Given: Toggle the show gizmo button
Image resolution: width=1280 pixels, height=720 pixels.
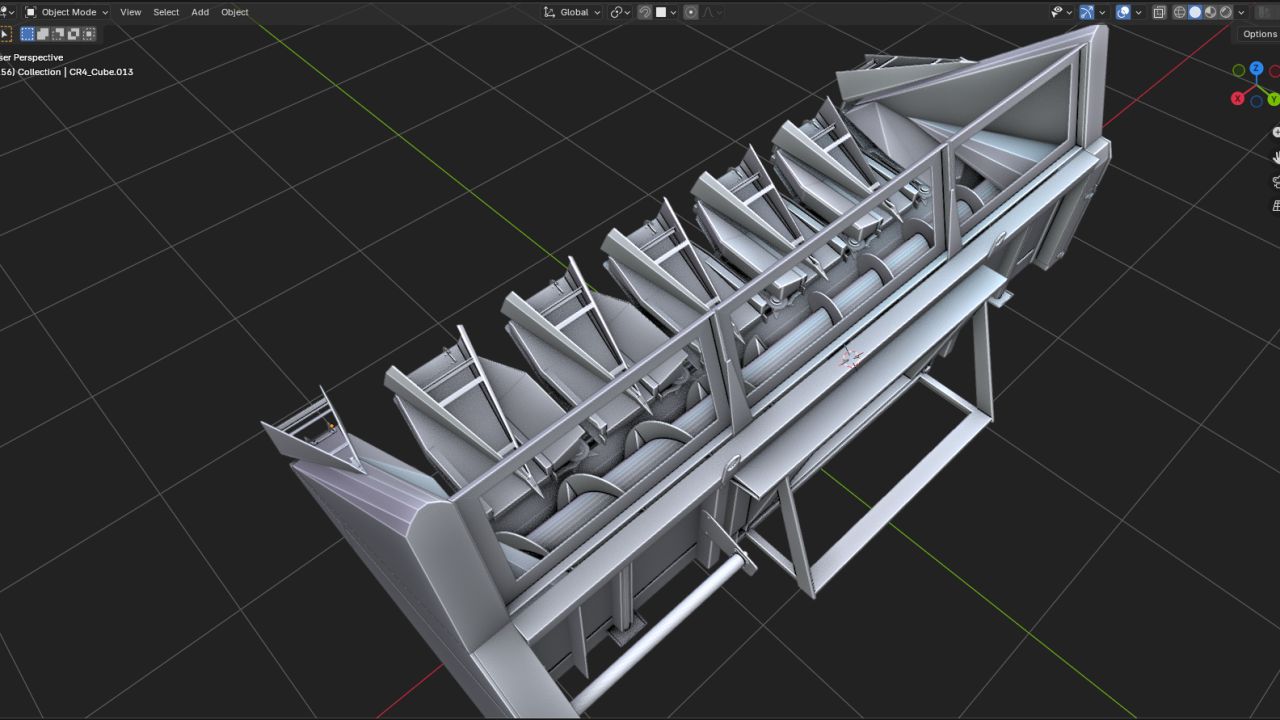Looking at the screenshot, I should click(x=1086, y=12).
